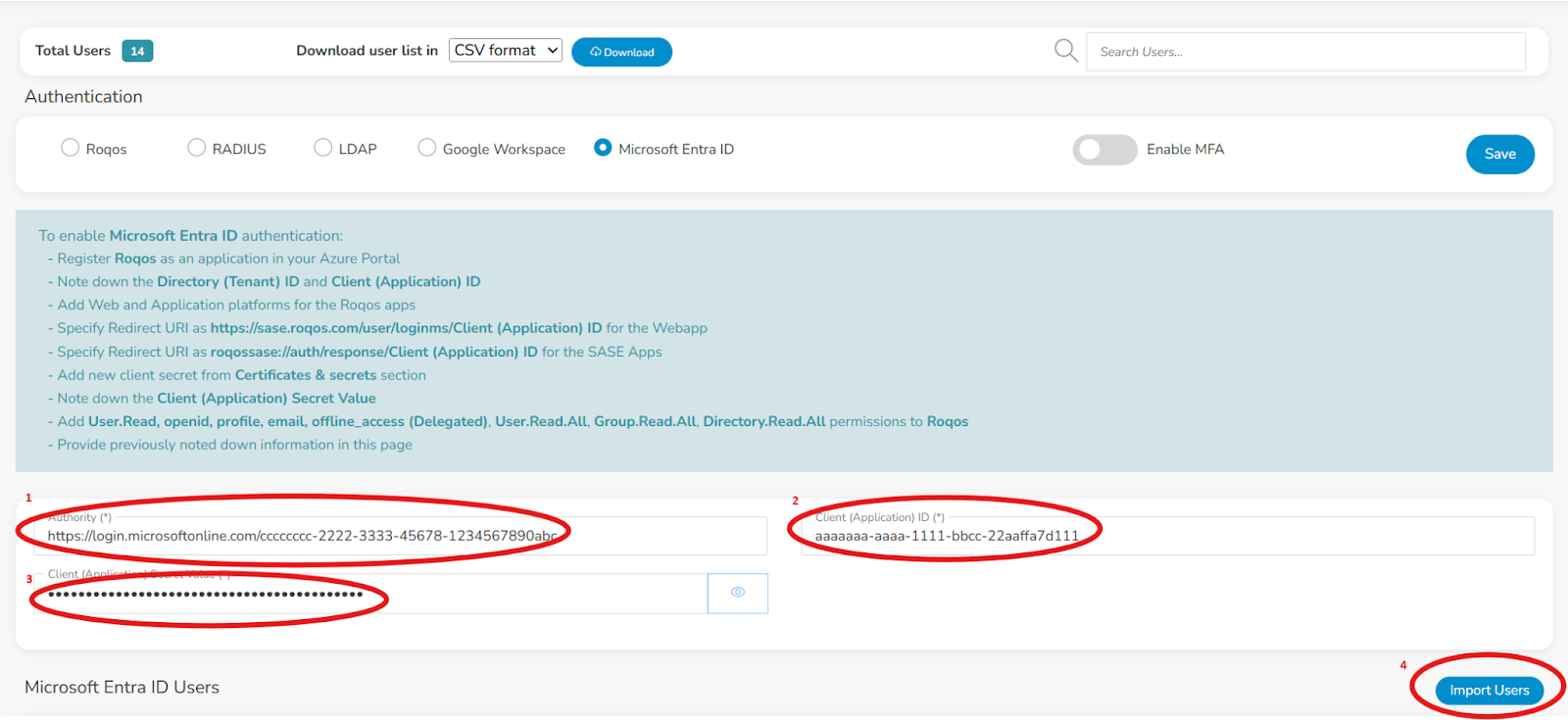The height and width of the screenshot is (720, 1568).
Task: Click 'Register Roqos as an application' instruction line
Action: pos(228,259)
